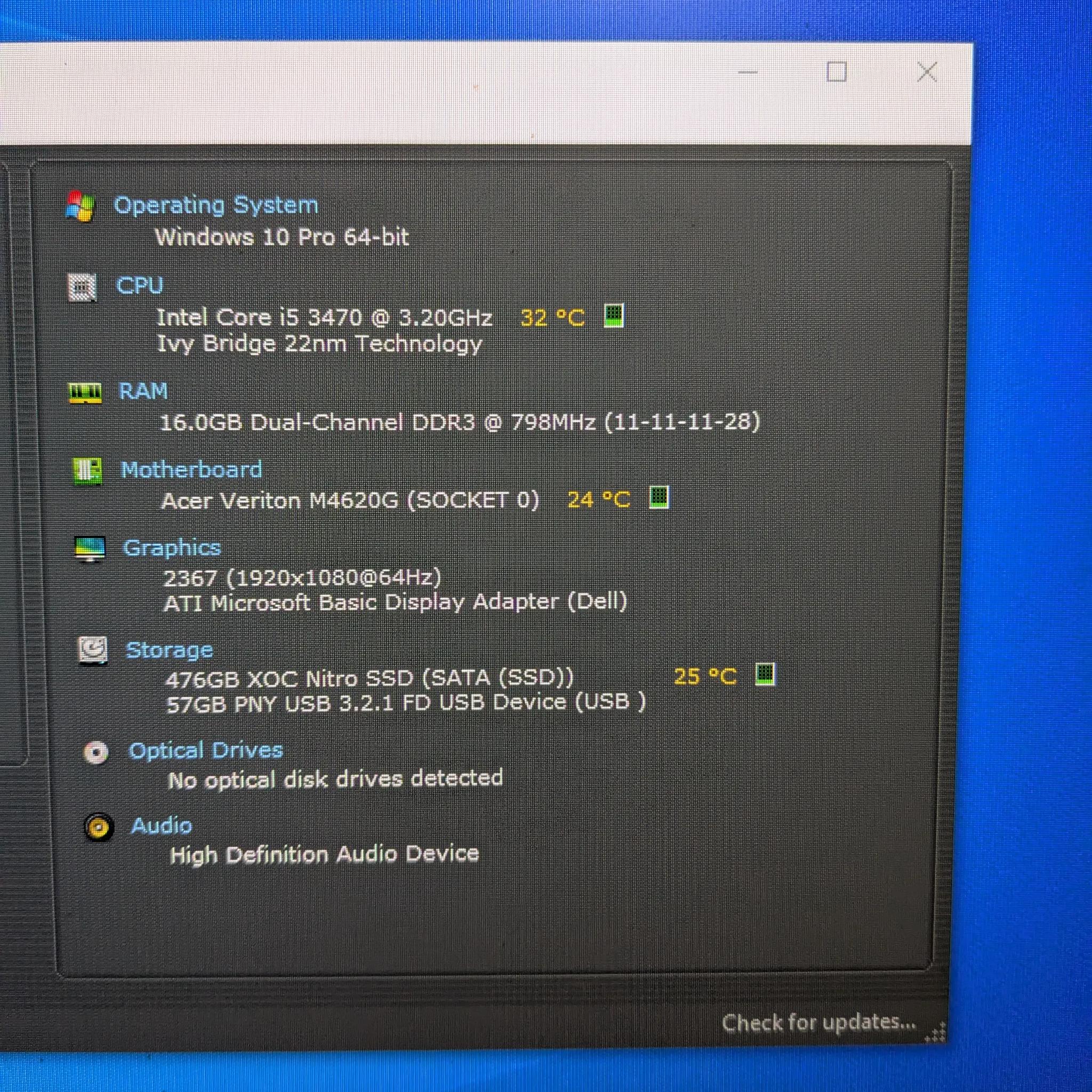This screenshot has height=1092, width=1092.
Task: Click the Graphics monitor icon
Action: click(90, 549)
